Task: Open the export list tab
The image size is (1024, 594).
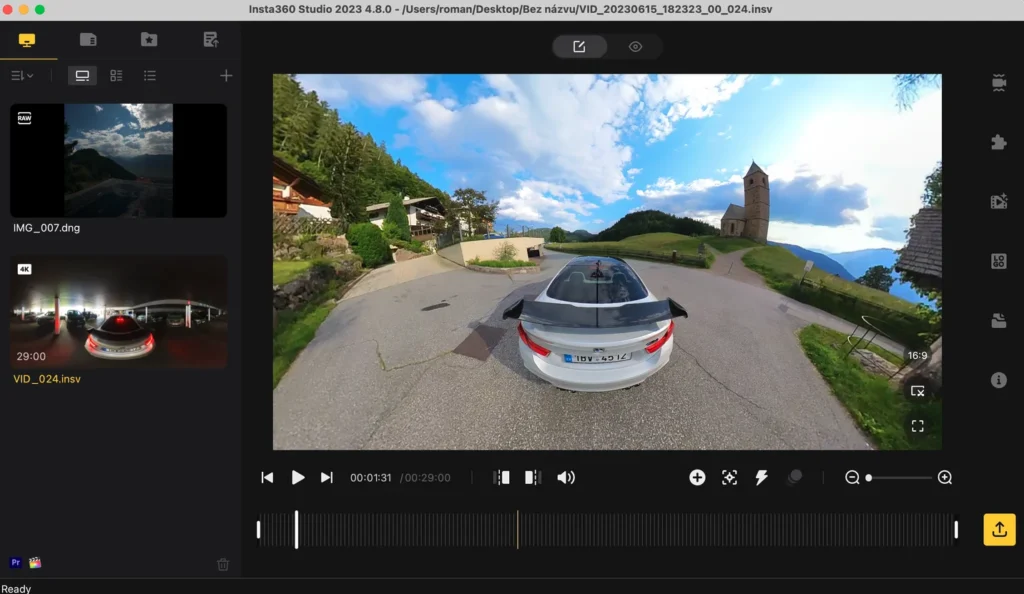Action: click(x=210, y=40)
